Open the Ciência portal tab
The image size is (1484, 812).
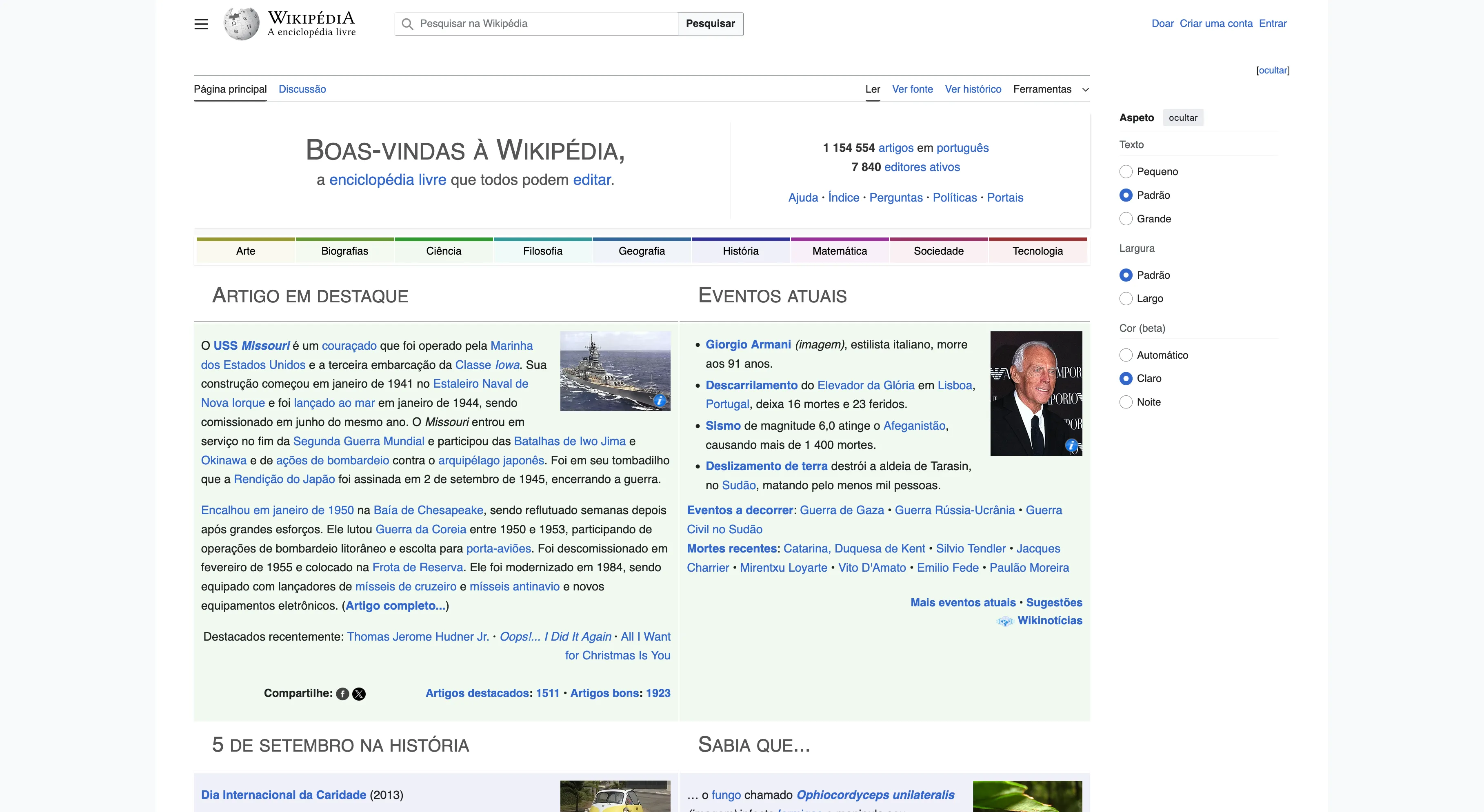444,251
